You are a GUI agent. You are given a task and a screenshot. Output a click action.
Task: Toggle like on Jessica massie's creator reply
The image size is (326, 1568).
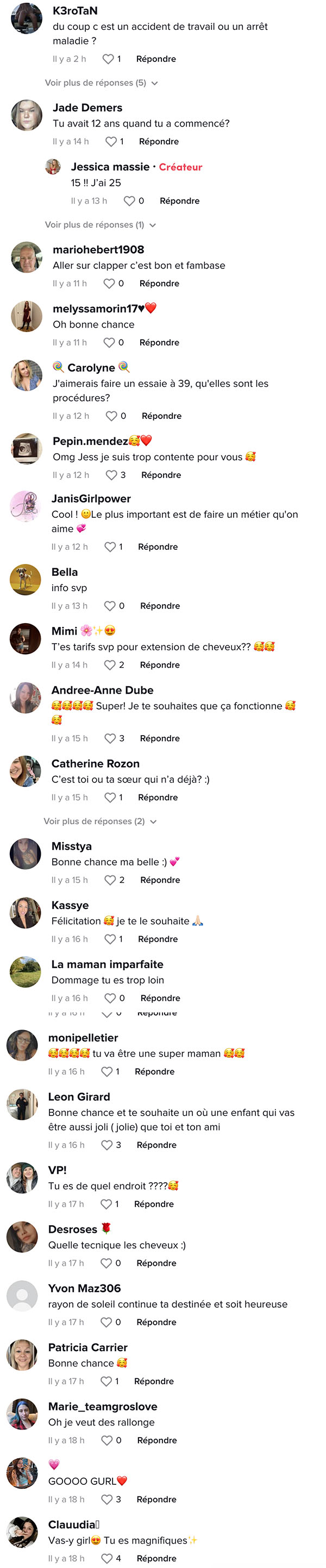(x=129, y=201)
